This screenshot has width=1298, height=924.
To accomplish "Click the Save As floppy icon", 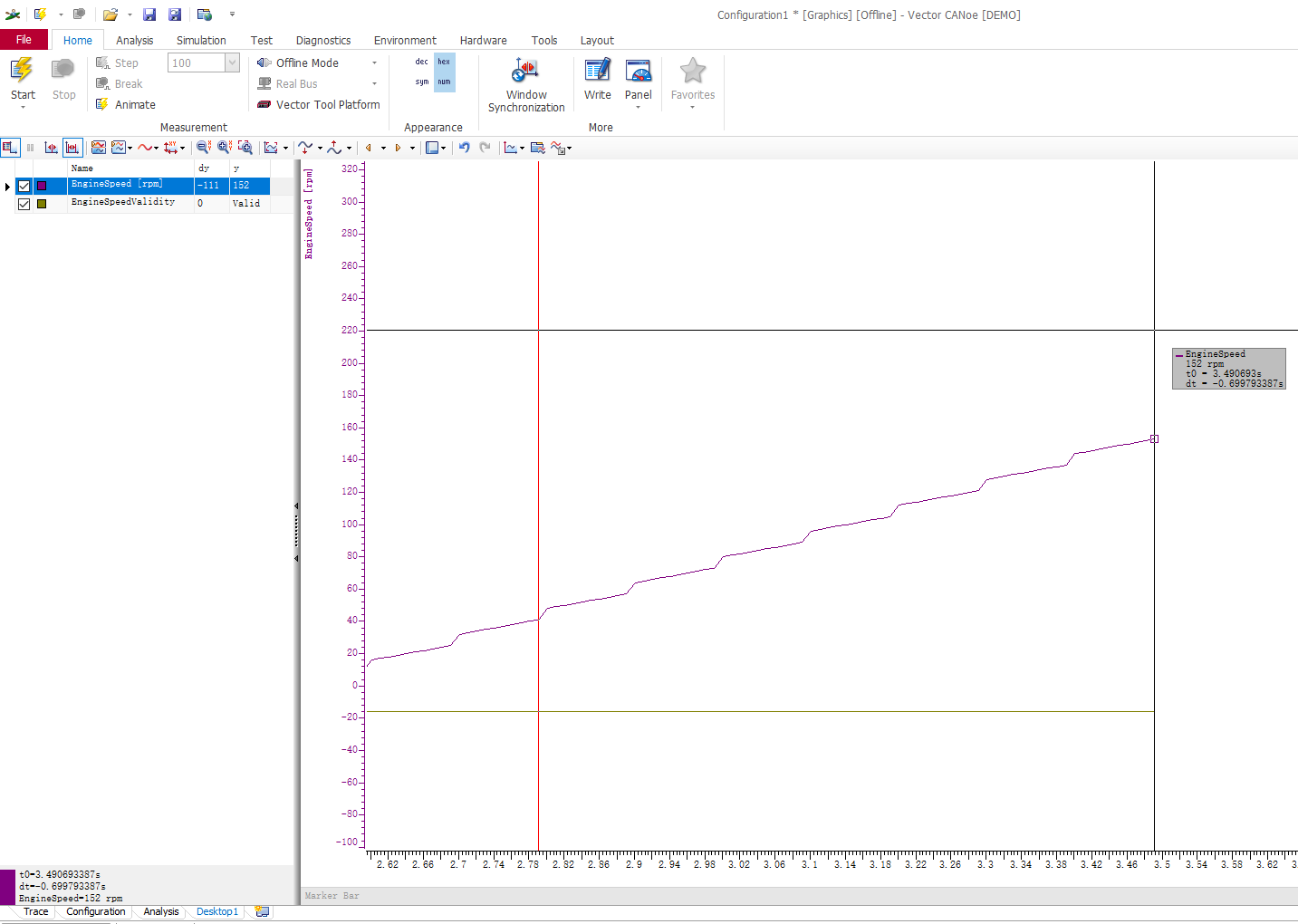I will click(175, 14).
